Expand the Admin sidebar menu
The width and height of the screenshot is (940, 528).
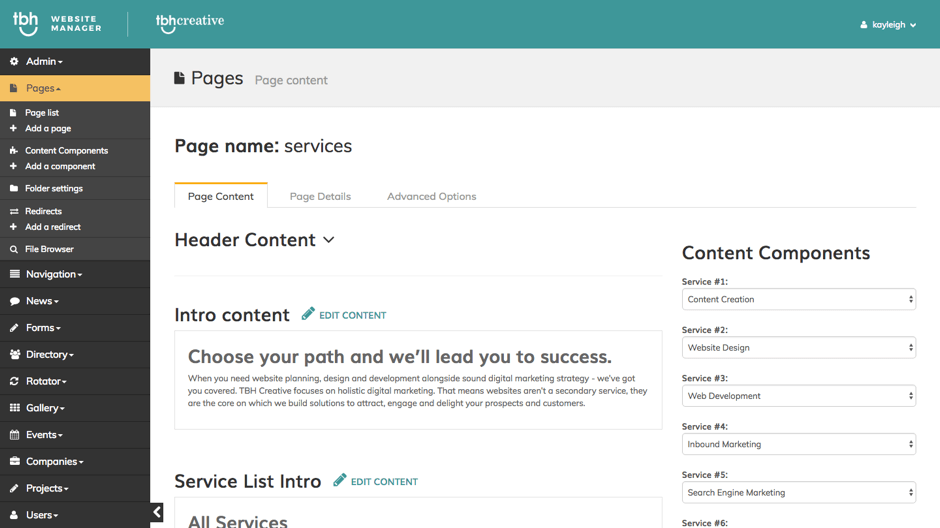point(75,61)
